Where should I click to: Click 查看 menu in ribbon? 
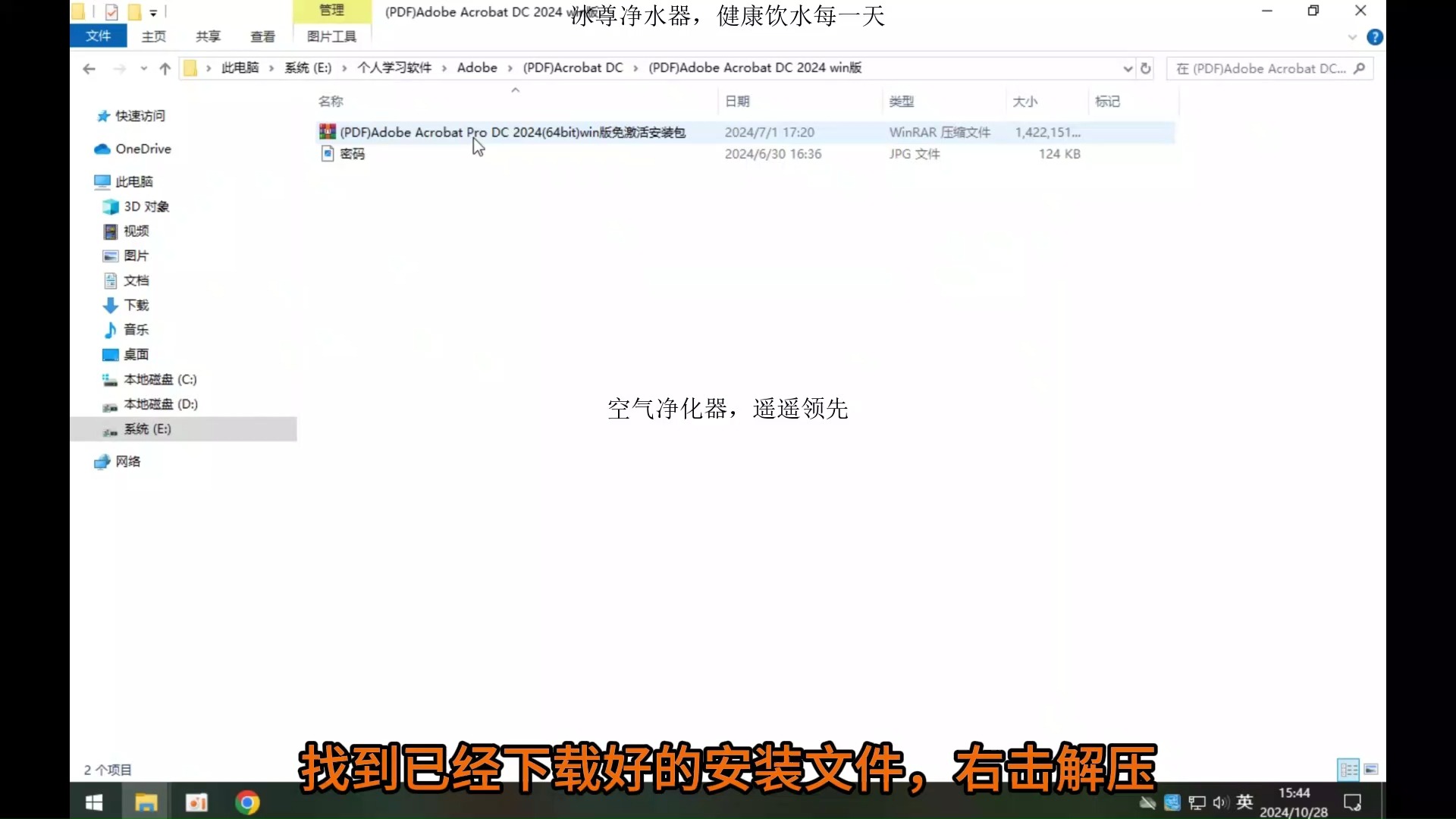click(262, 36)
